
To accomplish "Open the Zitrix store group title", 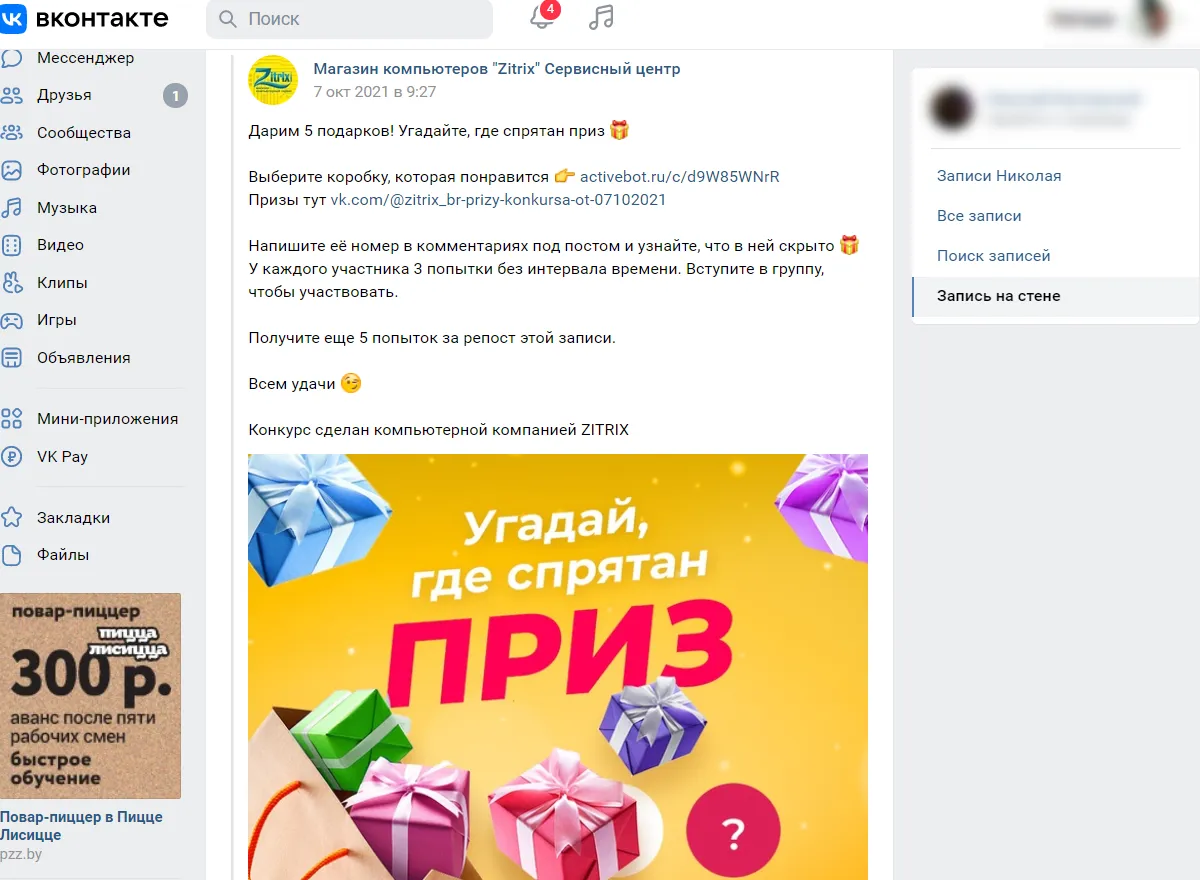I will pyautogui.click(x=497, y=69).
